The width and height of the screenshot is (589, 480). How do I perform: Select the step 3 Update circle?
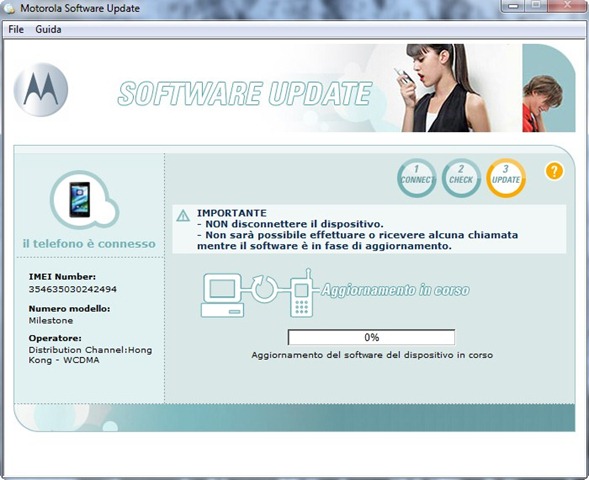click(506, 178)
